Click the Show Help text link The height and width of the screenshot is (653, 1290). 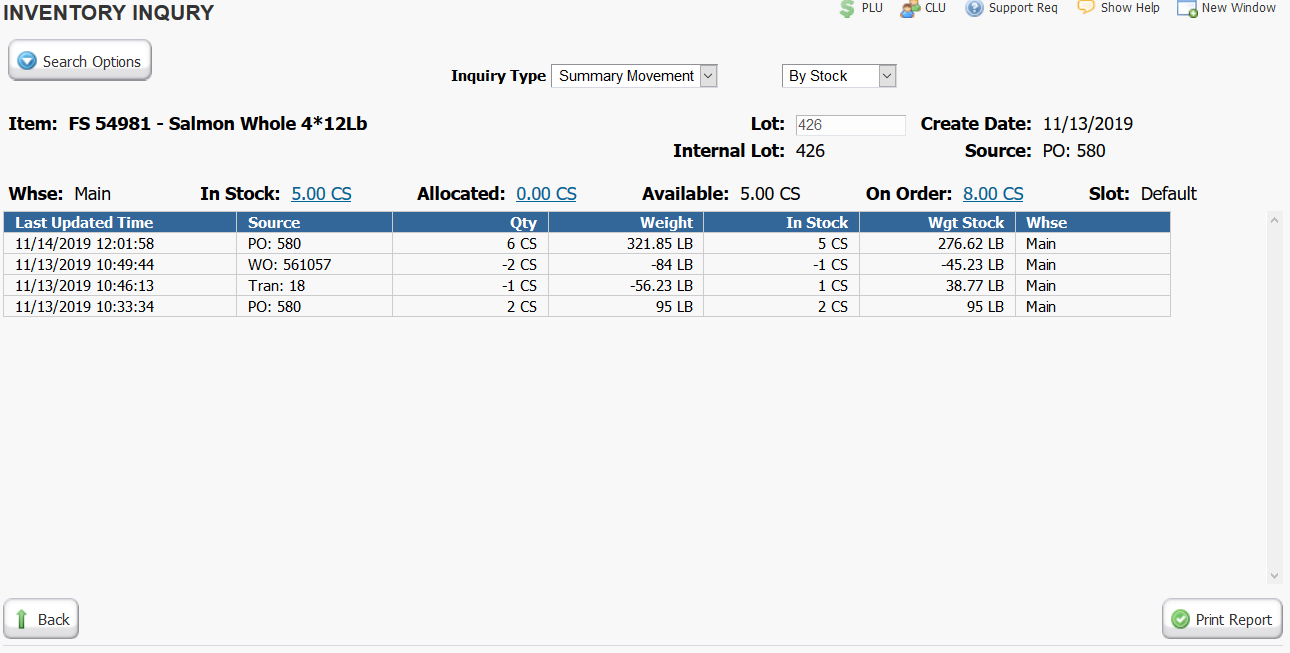(x=1130, y=8)
